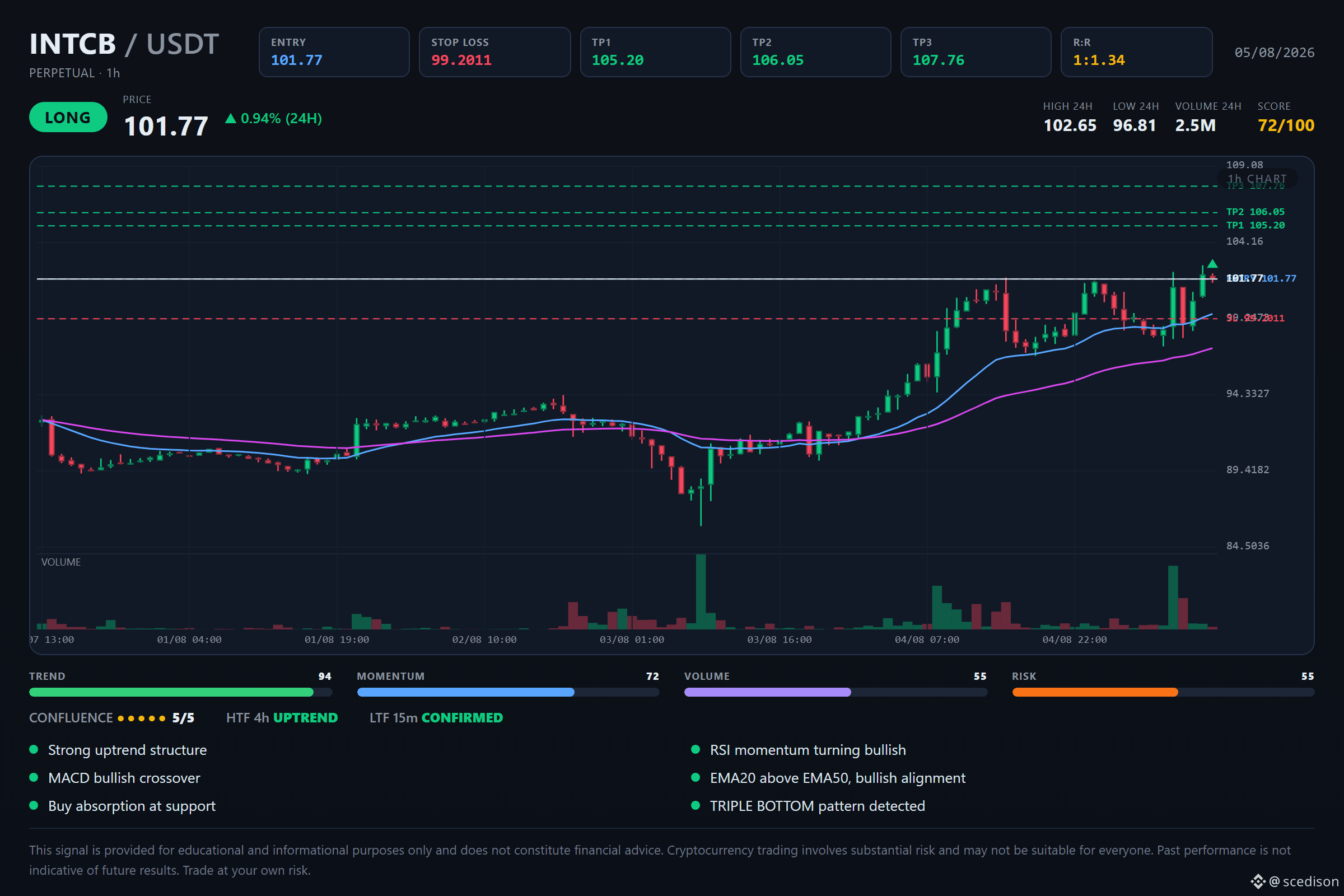Click the 02/08 10:00 time label
This screenshot has width=1344, height=896.
pos(484,640)
